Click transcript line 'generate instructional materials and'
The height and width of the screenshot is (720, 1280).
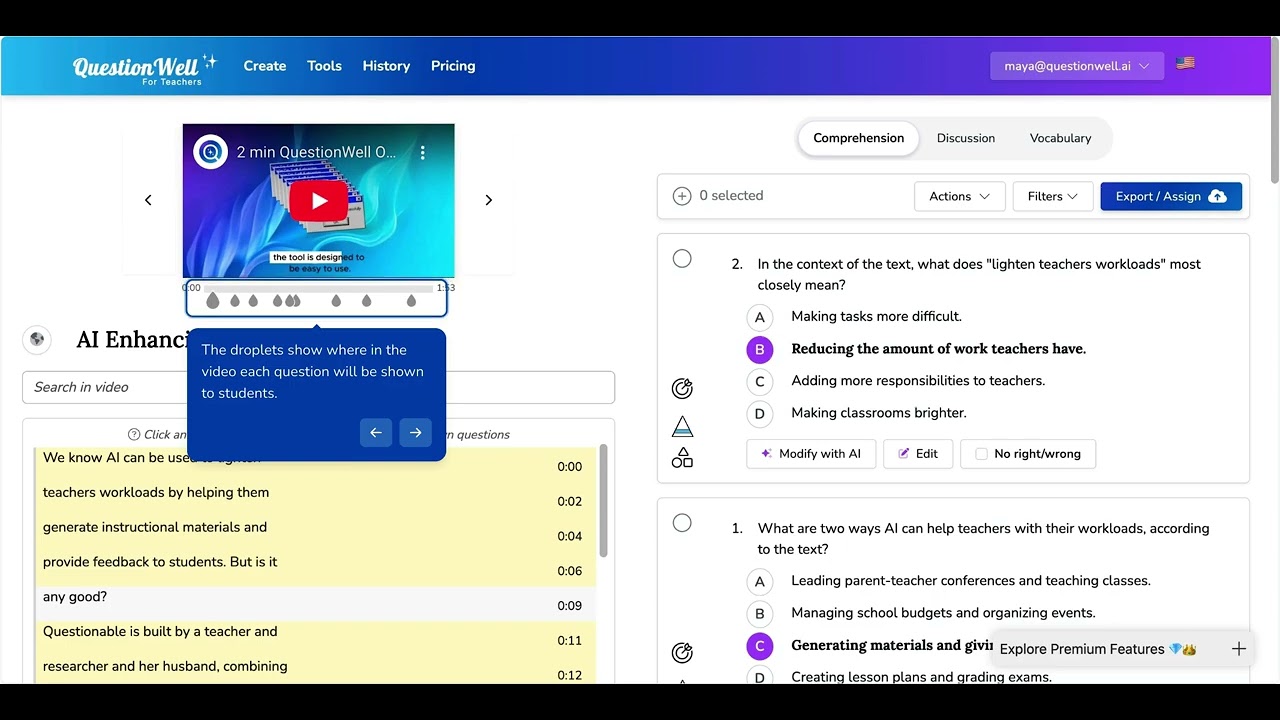155,528
